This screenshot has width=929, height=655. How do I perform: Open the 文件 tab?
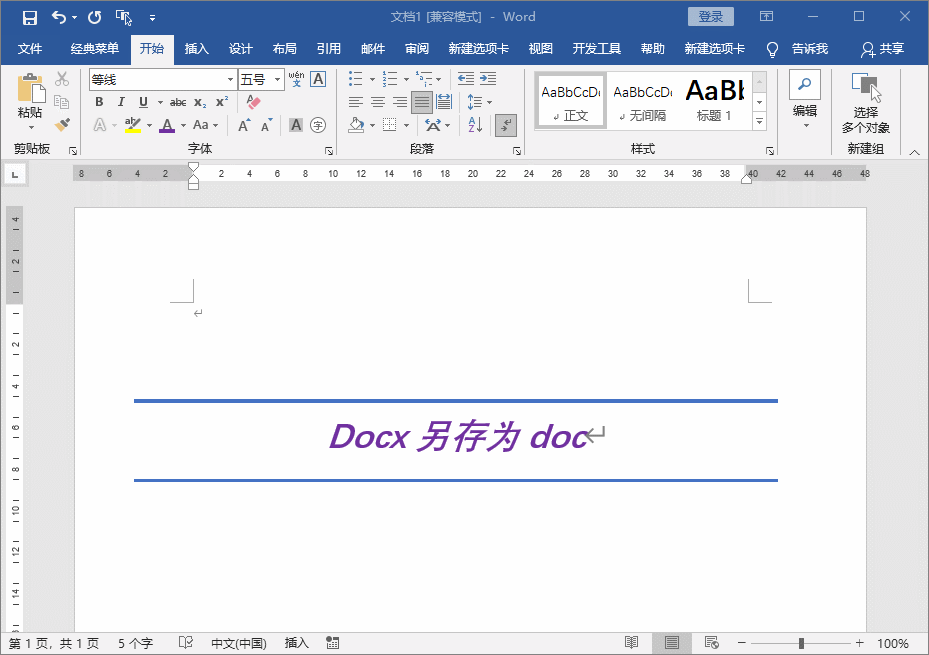[x=30, y=49]
